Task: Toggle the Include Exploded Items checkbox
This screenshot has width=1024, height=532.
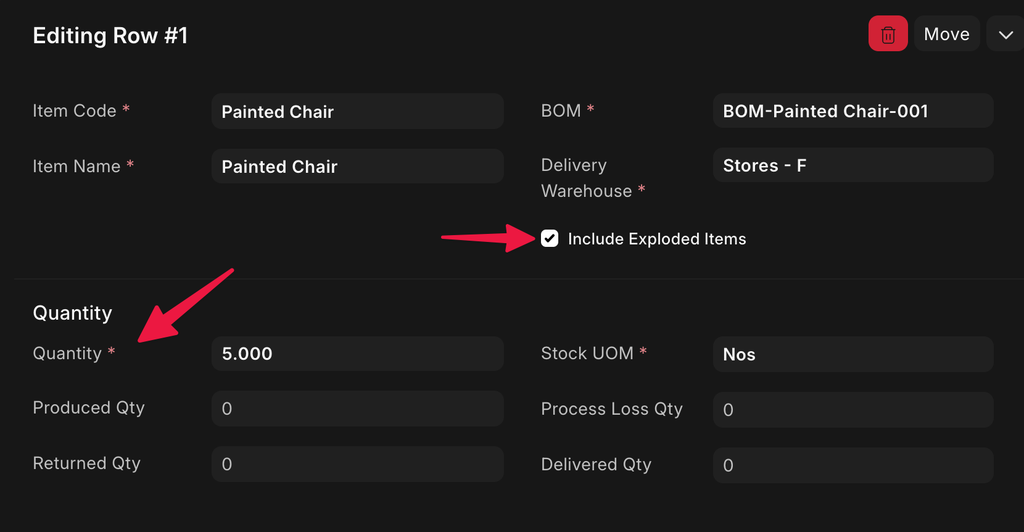Action: pos(549,238)
